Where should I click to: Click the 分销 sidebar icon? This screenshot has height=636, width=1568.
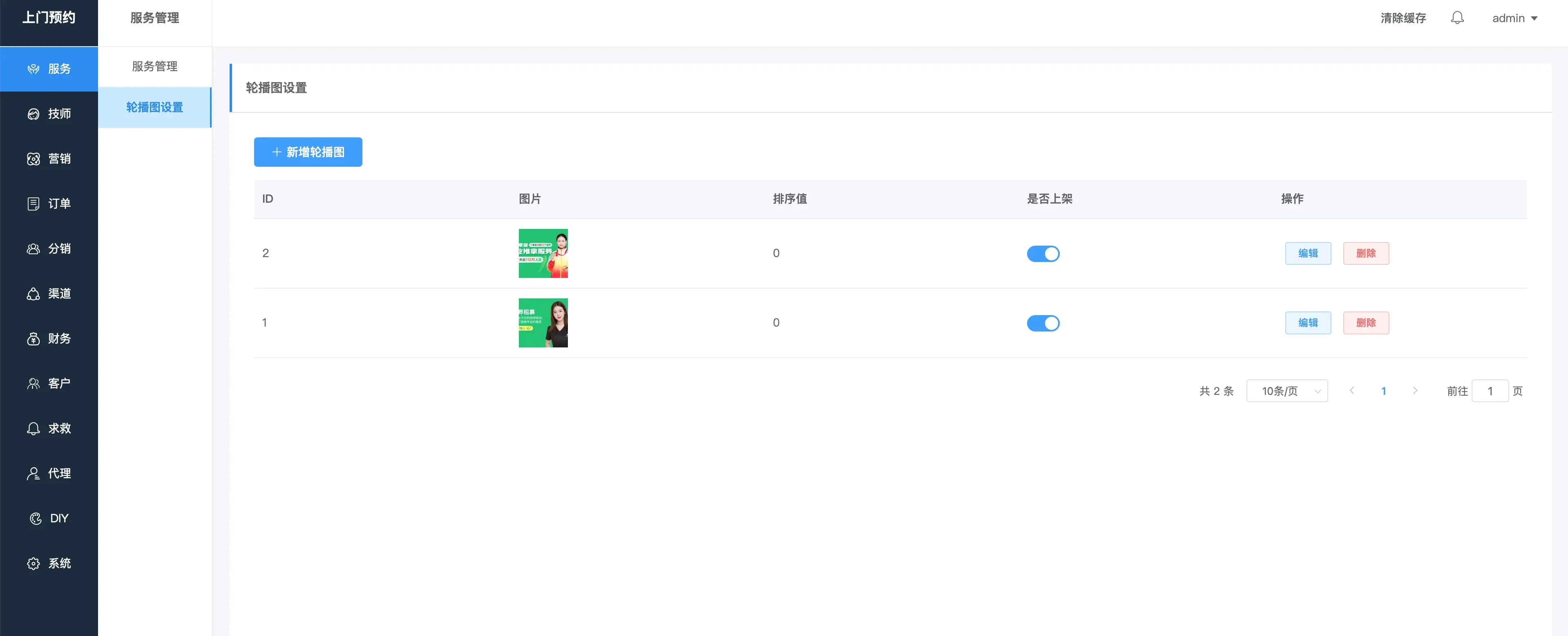[34, 249]
